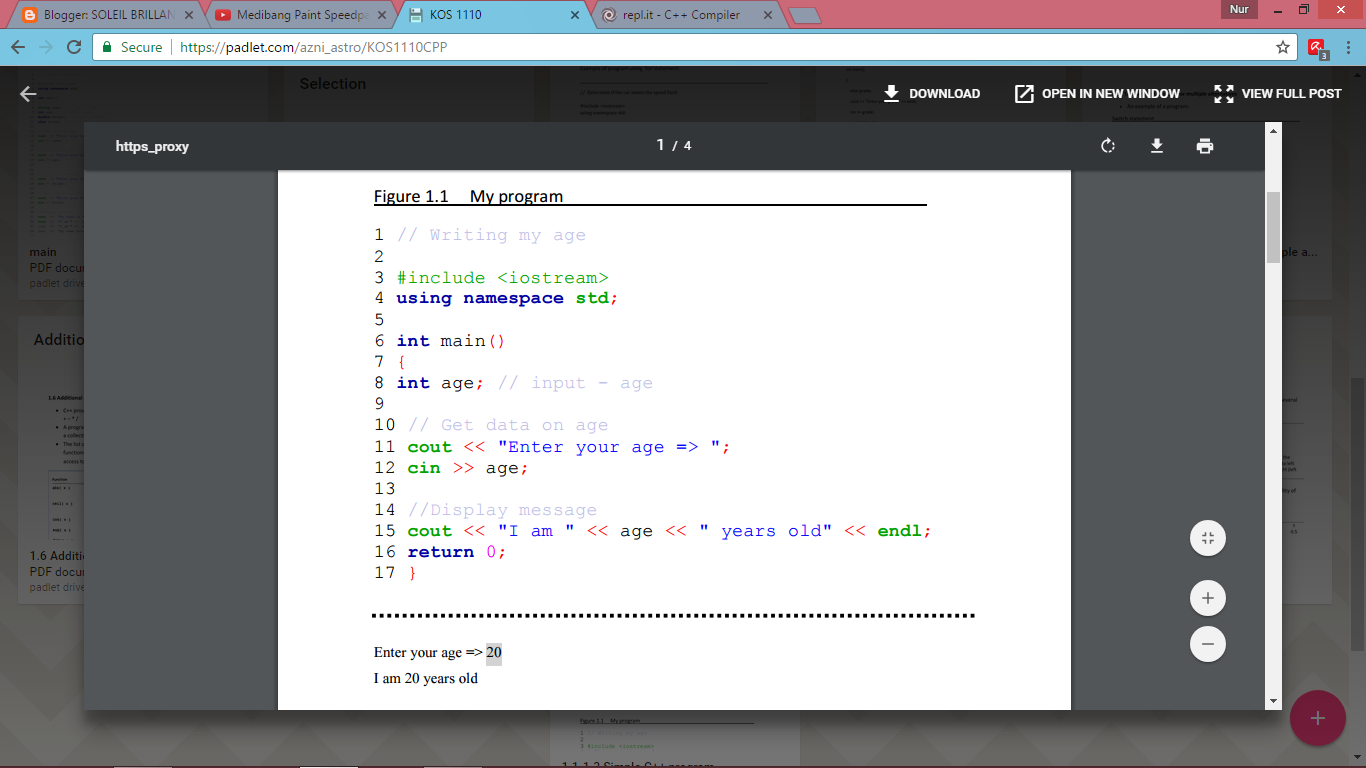Toggle fit-to-page view
This screenshot has height=768, width=1366.
click(x=1207, y=537)
